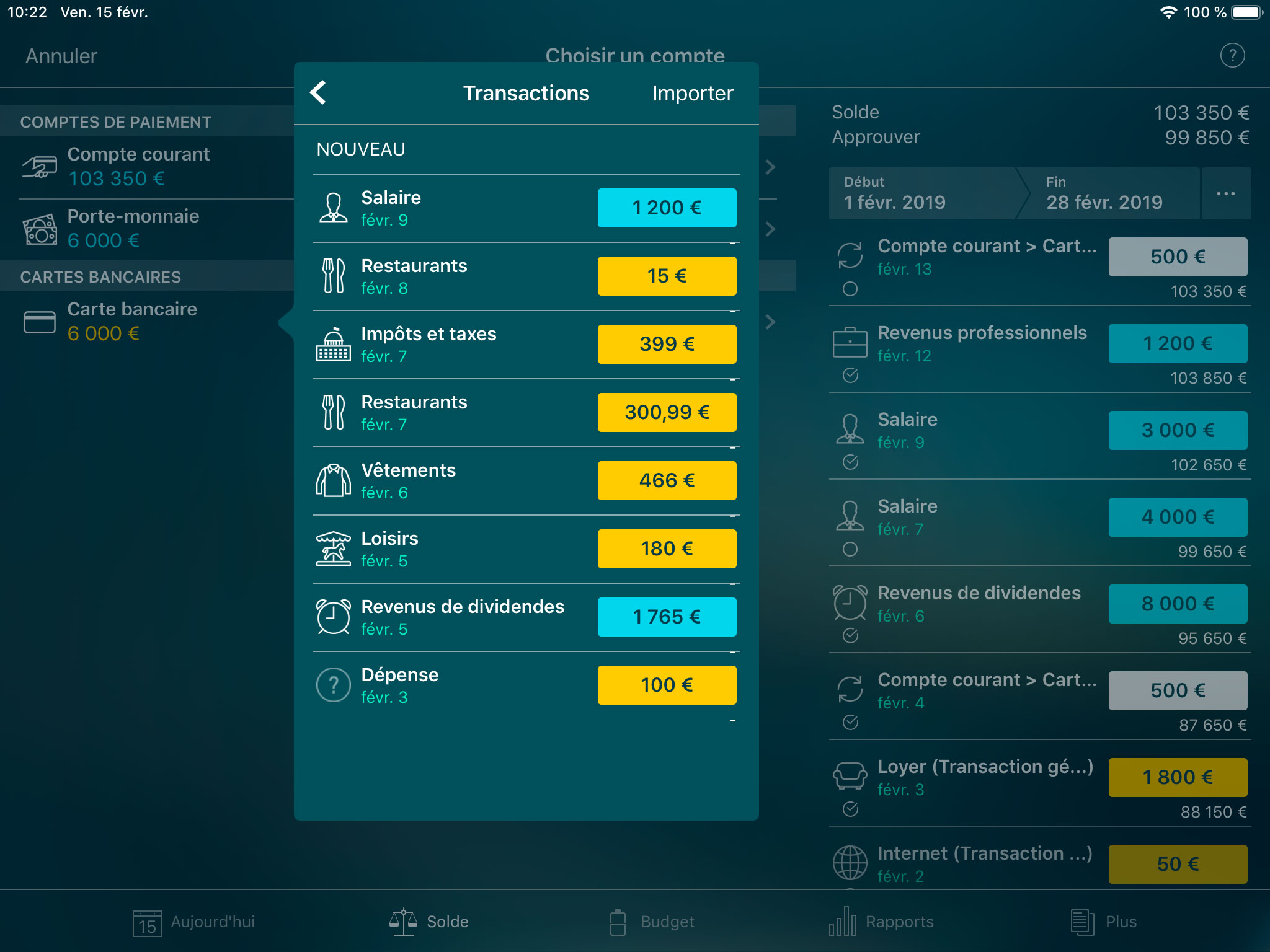Go back using the Transactions popup chevron

tap(319, 93)
